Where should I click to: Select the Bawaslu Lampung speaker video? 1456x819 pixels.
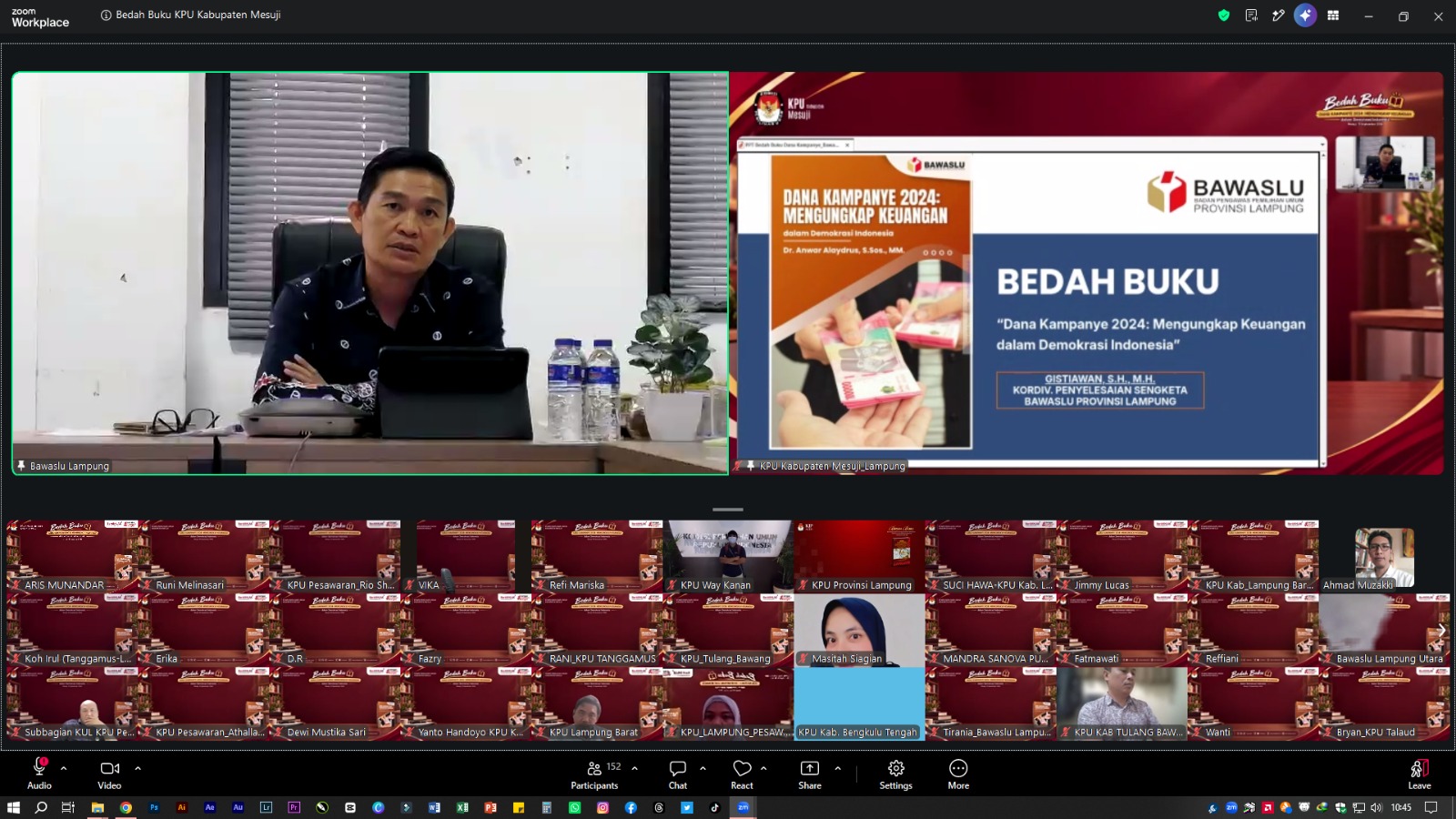click(x=370, y=273)
